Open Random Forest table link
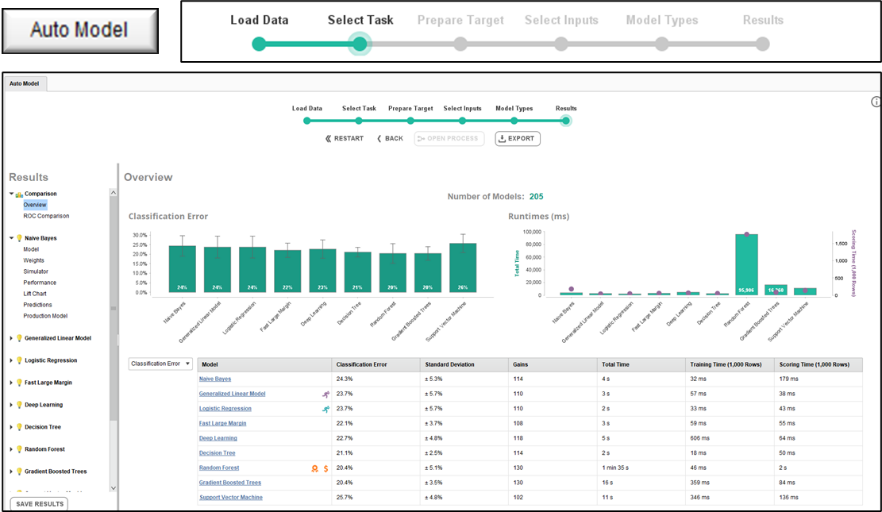 [x=219, y=468]
